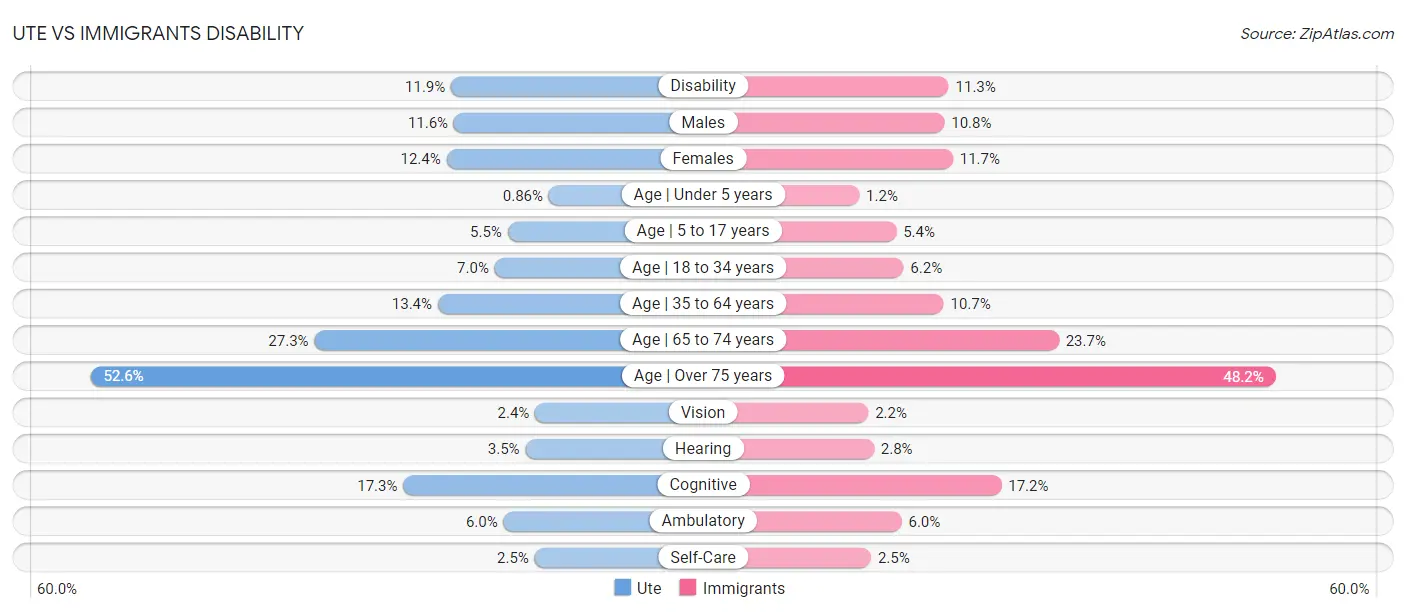
Task: Select the Ambulatory category label
Action: tap(703, 521)
